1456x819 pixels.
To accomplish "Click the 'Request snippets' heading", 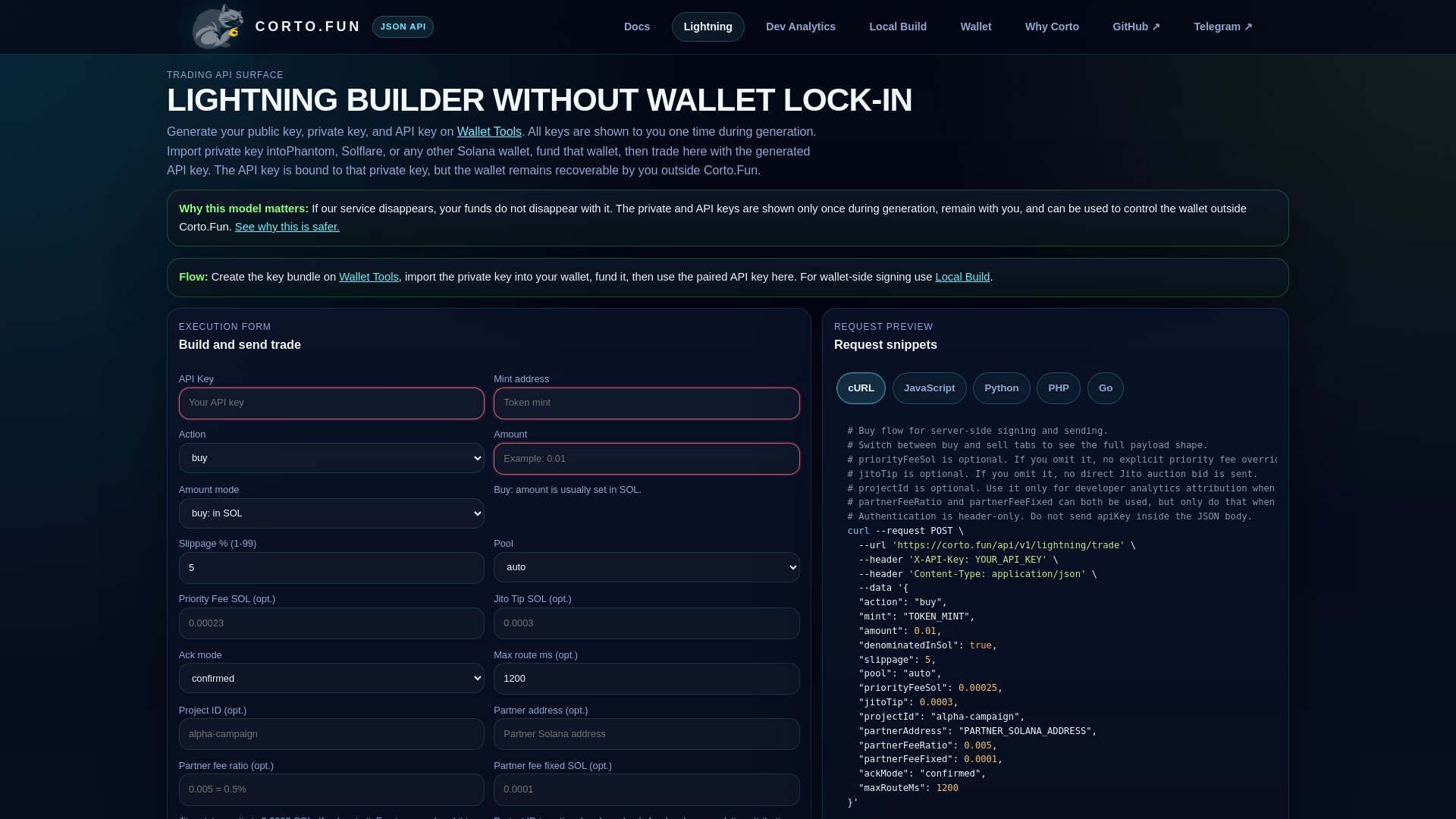I will tap(885, 345).
